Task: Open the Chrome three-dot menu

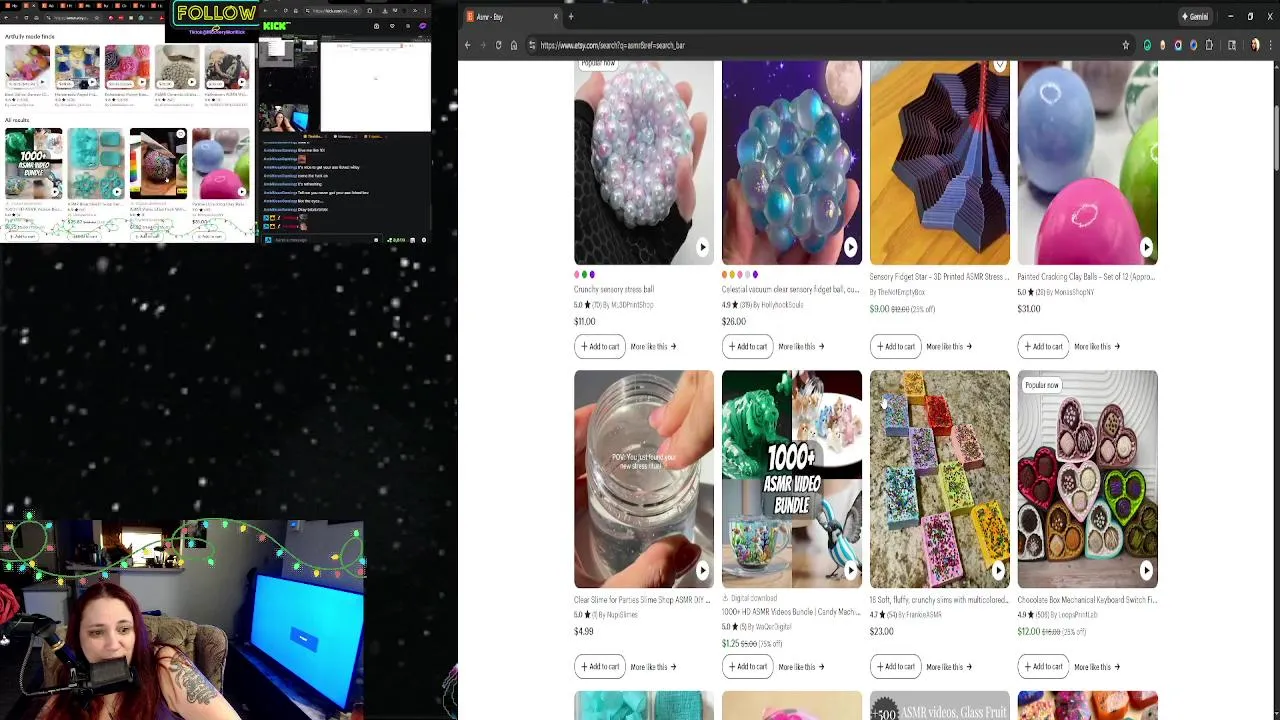Action: [x=1271, y=45]
